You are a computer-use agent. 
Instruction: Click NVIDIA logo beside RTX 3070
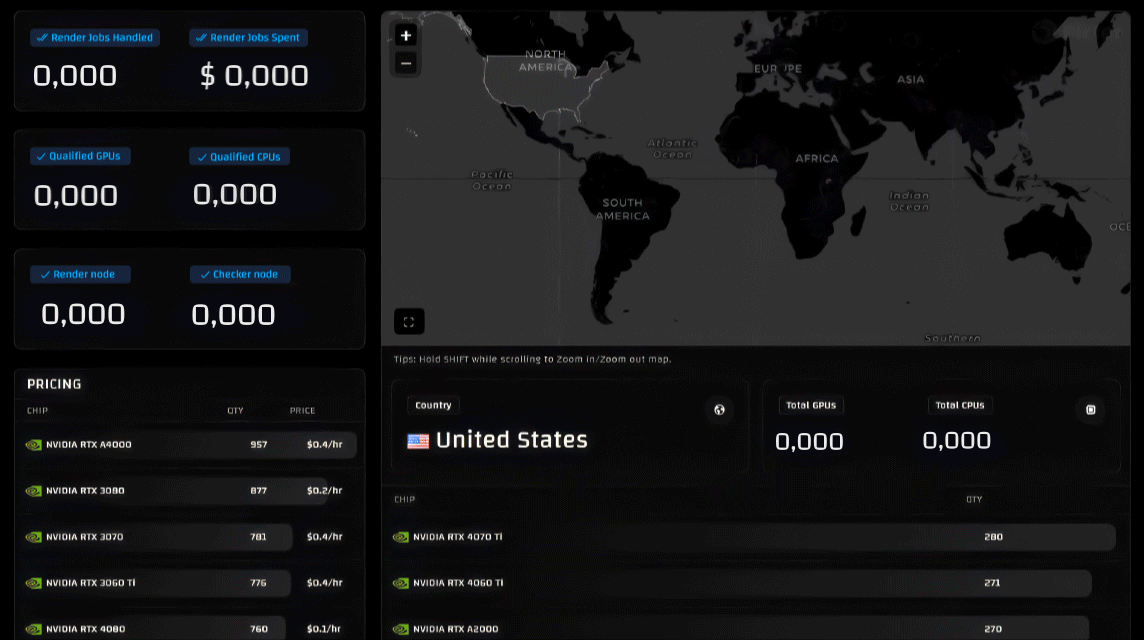34,537
